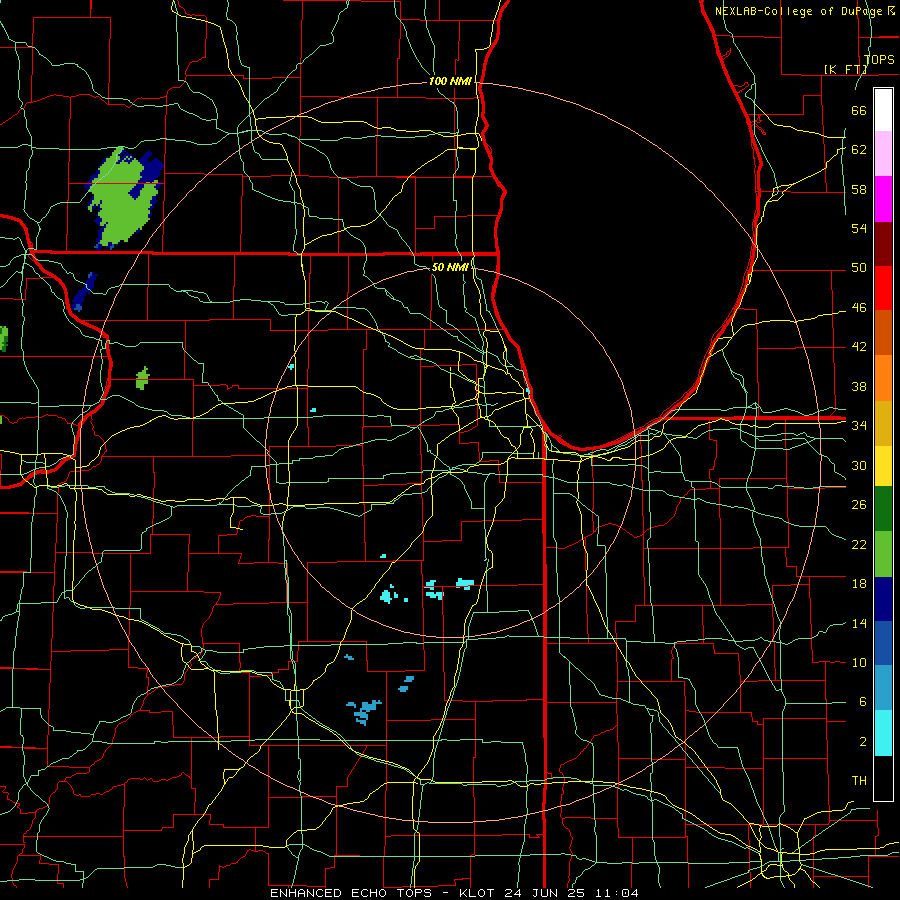Image resolution: width=900 pixels, height=900 pixels.
Task: Click the legend value '46'
Action: coord(859,307)
